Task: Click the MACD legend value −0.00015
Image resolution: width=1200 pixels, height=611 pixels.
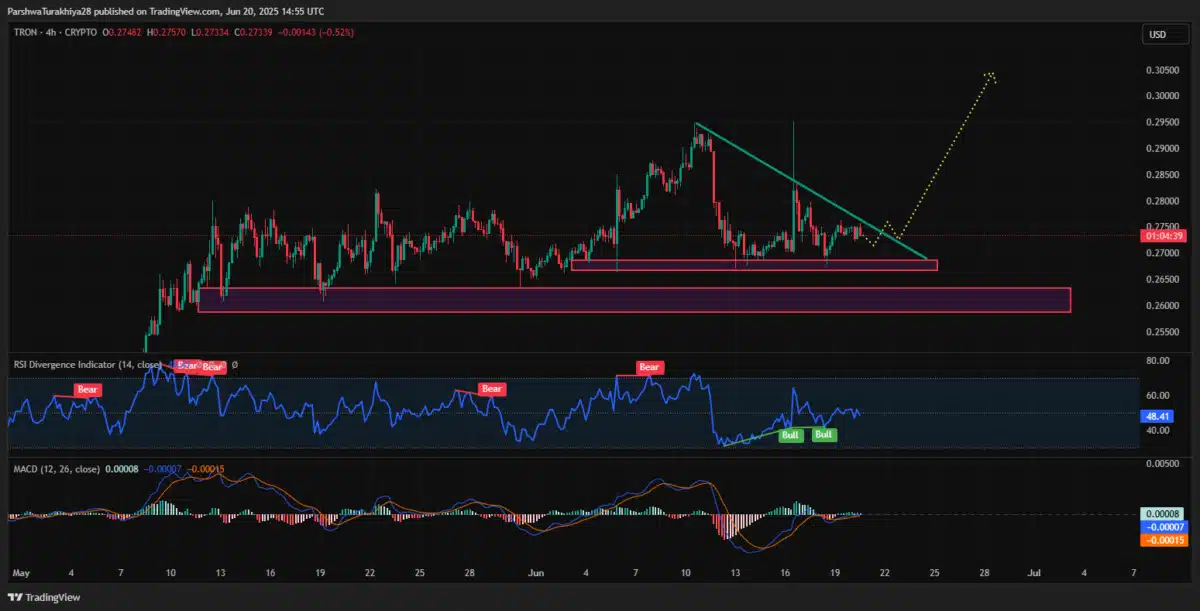Action: pyautogui.click(x=205, y=468)
